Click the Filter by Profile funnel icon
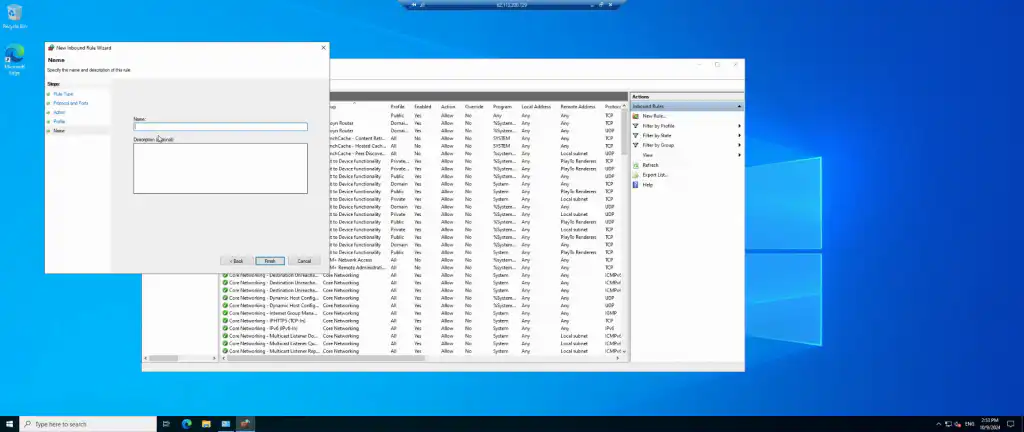The image size is (1024, 432). pyautogui.click(x=635, y=126)
